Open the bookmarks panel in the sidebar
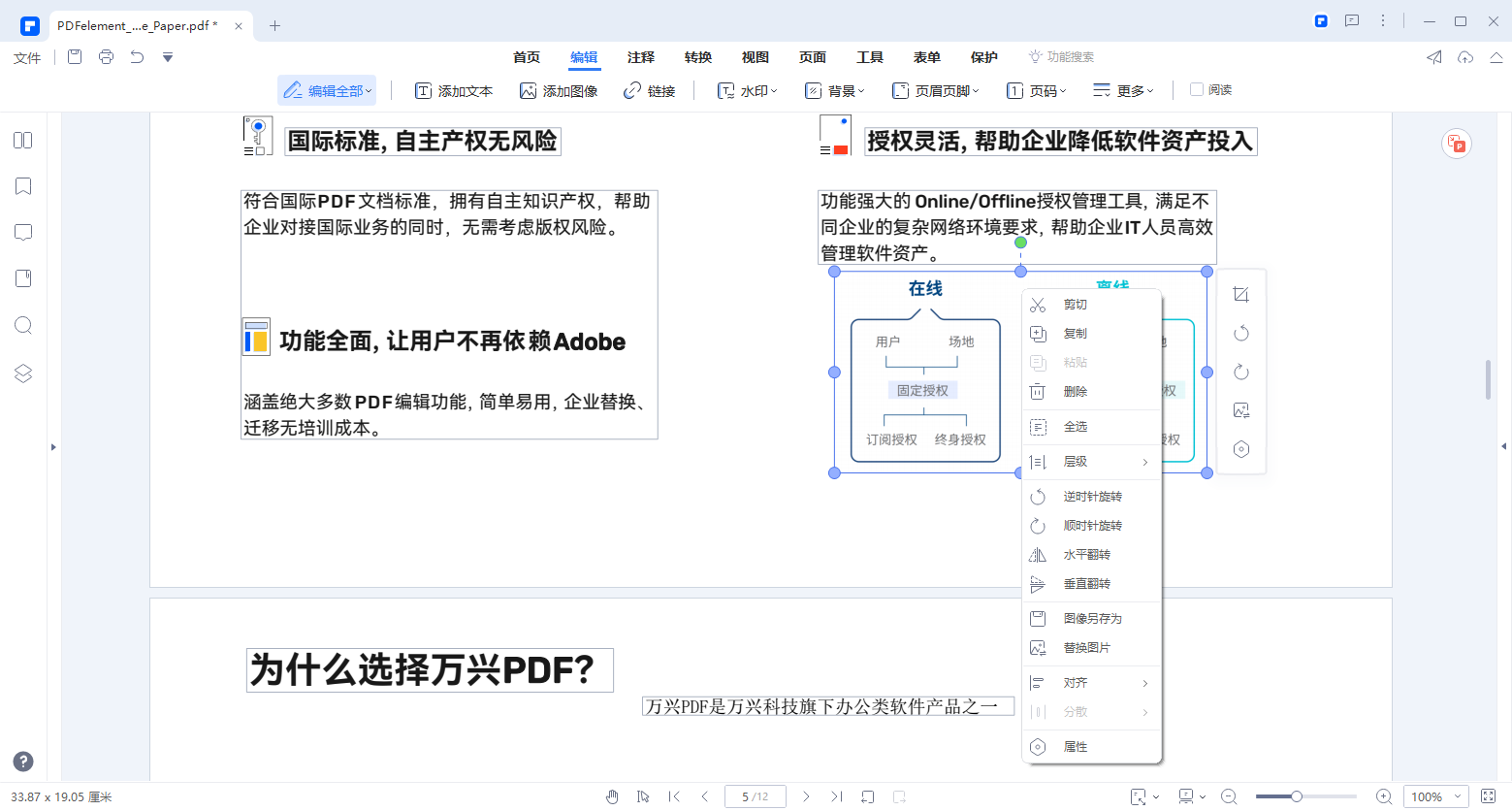Screen dimensions: 1512x811 pyautogui.click(x=22, y=186)
